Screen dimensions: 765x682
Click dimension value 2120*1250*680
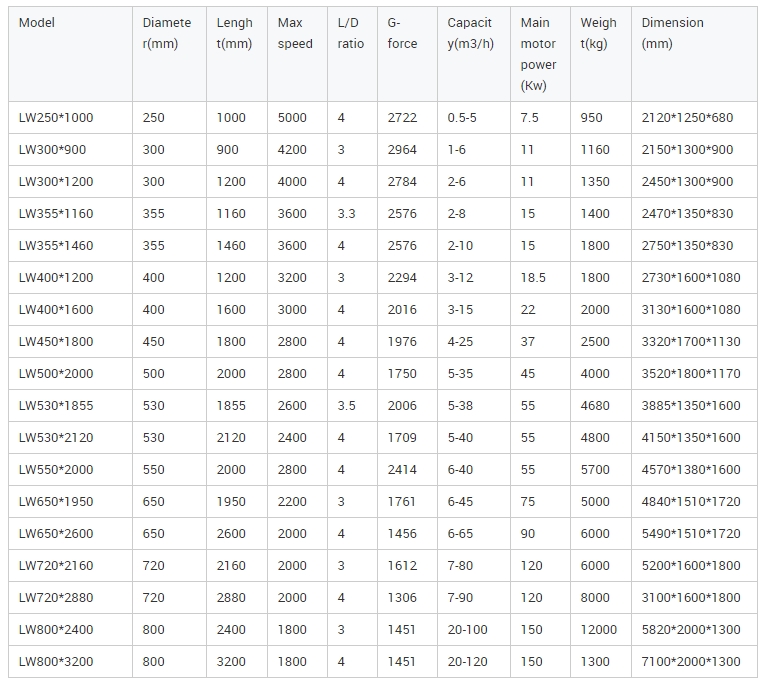click(x=687, y=118)
